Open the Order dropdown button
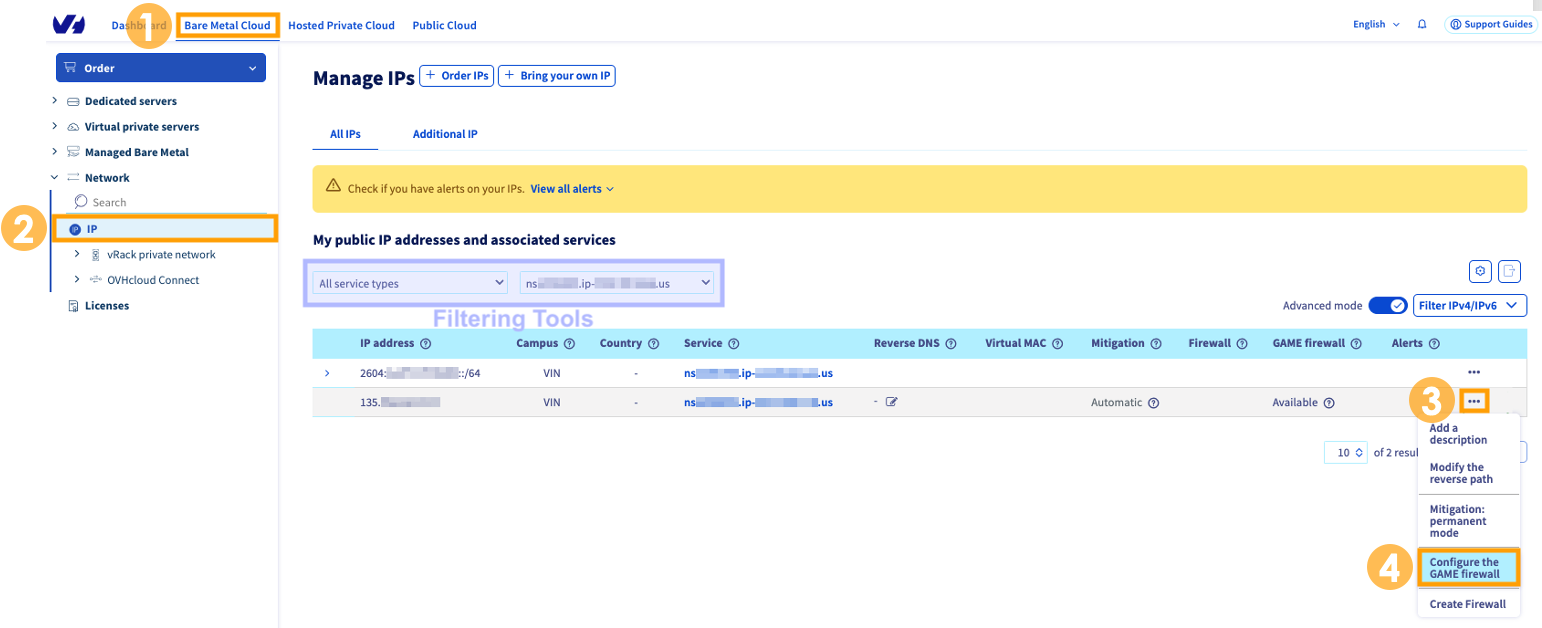Screen dimensions: 1542x628 coord(161,68)
